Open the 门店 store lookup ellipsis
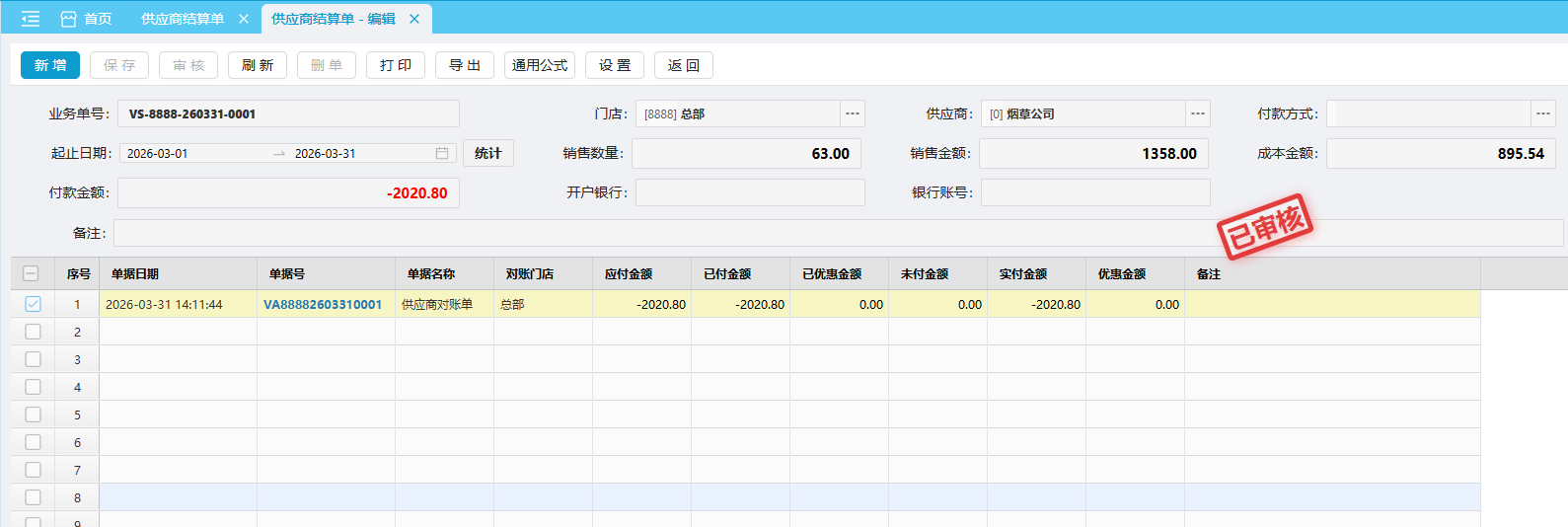The height and width of the screenshot is (527, 1568). [x=853, y=113]
